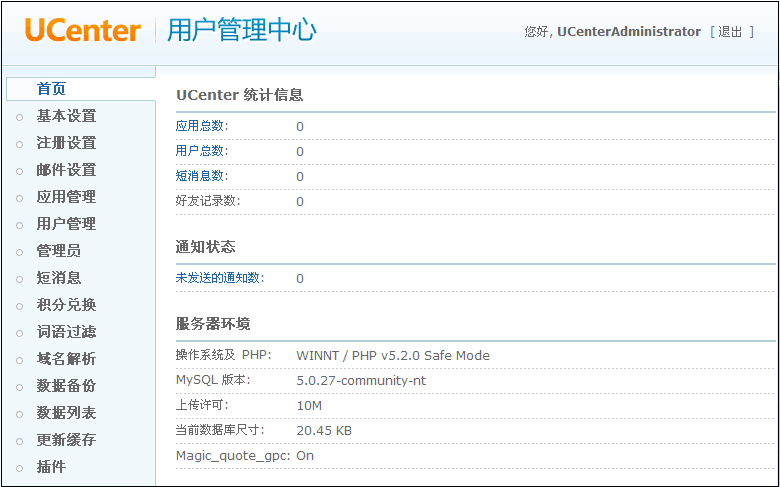Open the 应用总数 statistics link
This screenshot has height=487, width=780.
[201, 126]
